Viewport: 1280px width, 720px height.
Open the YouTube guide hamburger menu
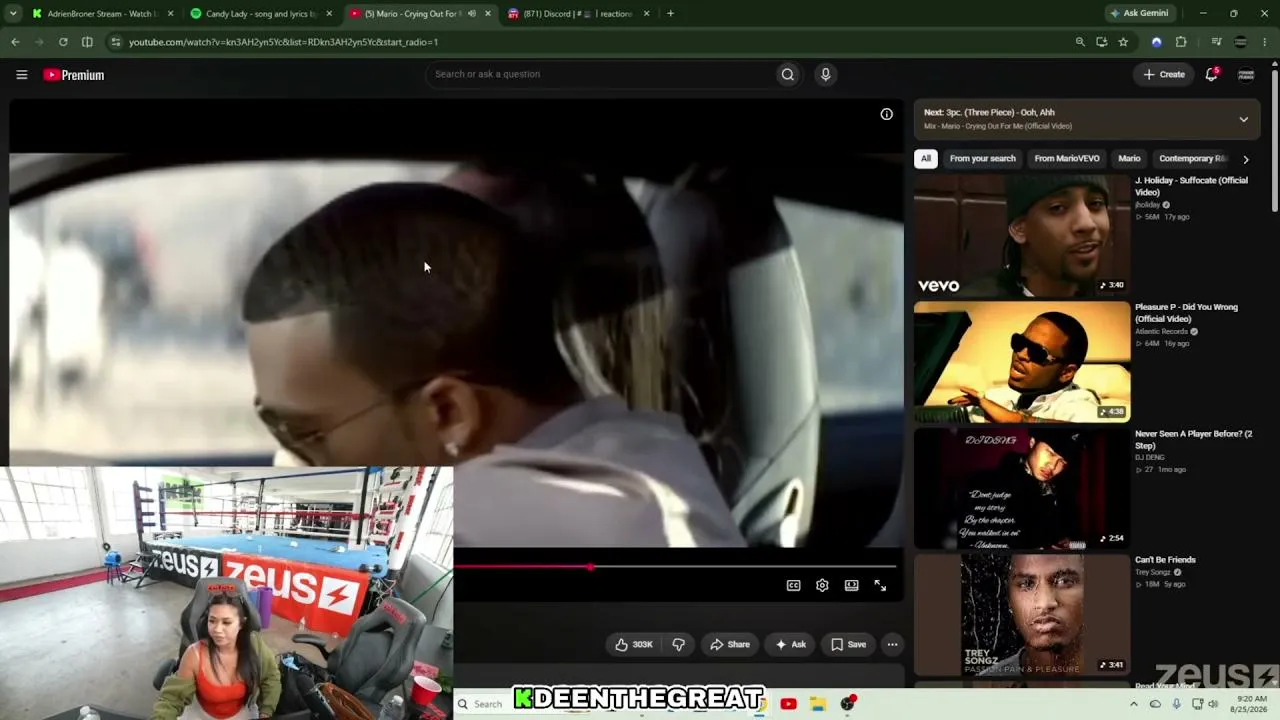tap(21, 75)
